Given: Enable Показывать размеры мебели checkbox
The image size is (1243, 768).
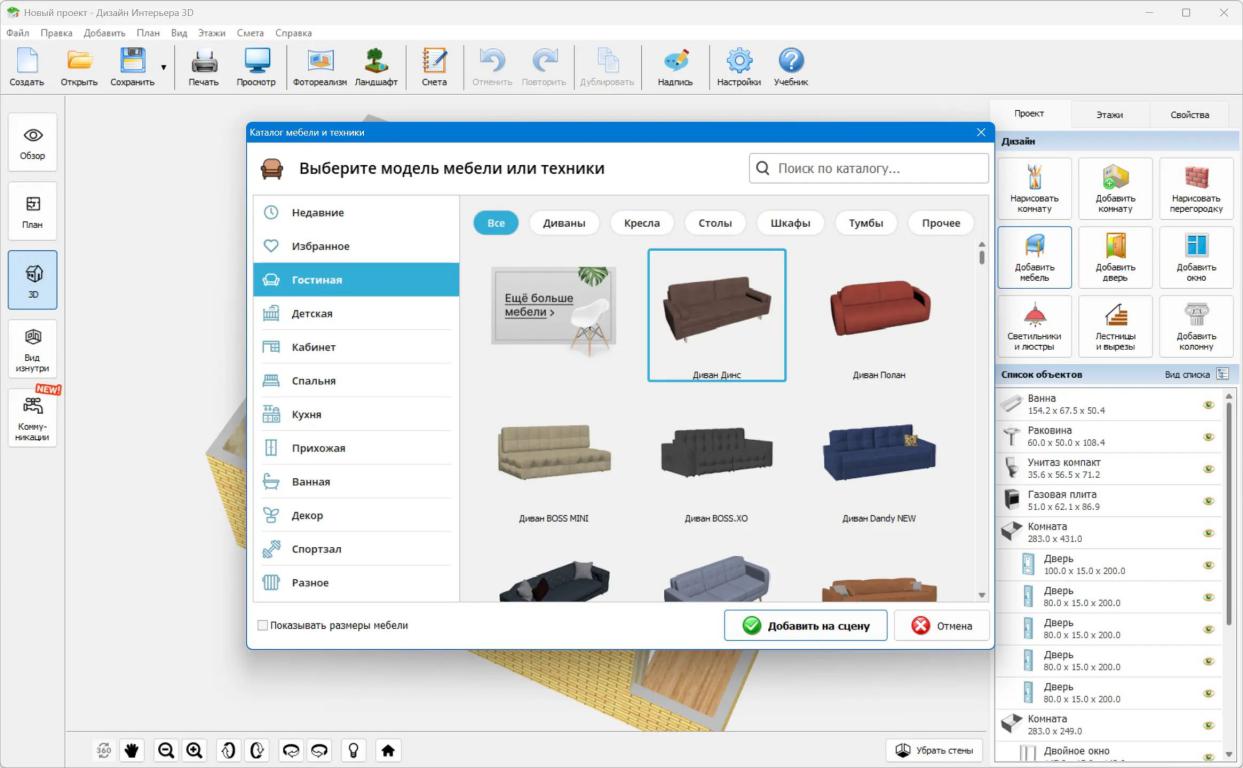Looking at the screenshot, I should pos(263,625).
